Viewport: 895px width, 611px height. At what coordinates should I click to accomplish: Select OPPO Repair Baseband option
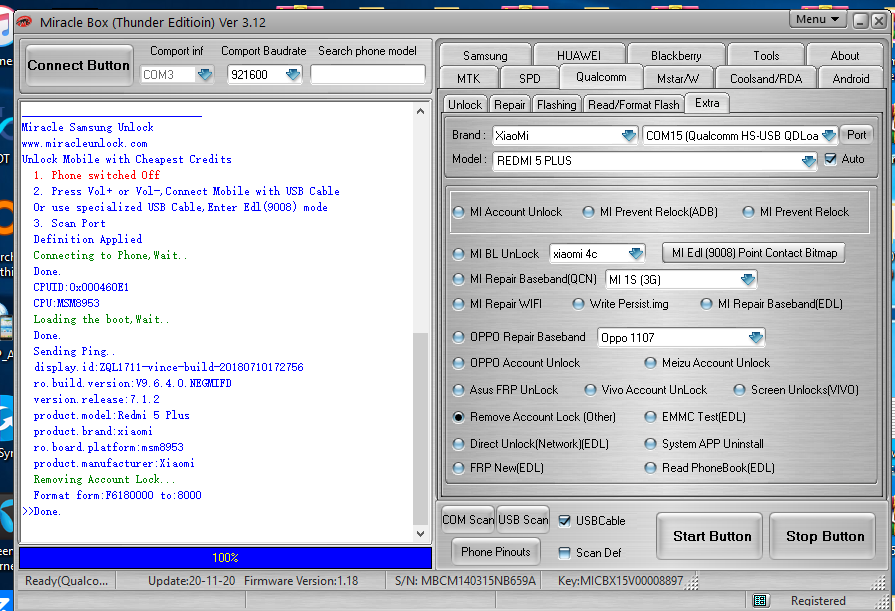click(519, 337)
